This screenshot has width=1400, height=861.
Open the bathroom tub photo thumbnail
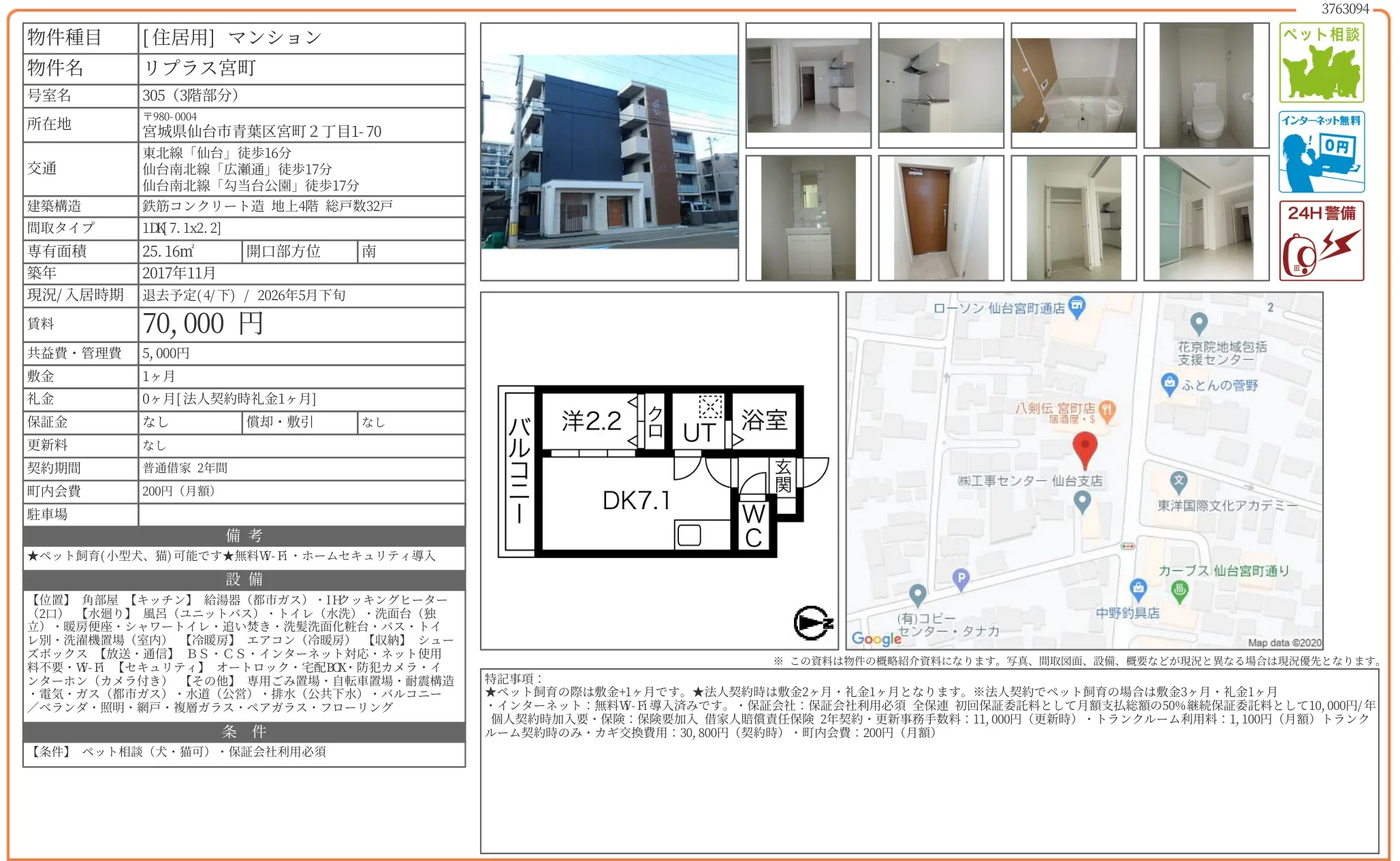(x=1073, y=85)
